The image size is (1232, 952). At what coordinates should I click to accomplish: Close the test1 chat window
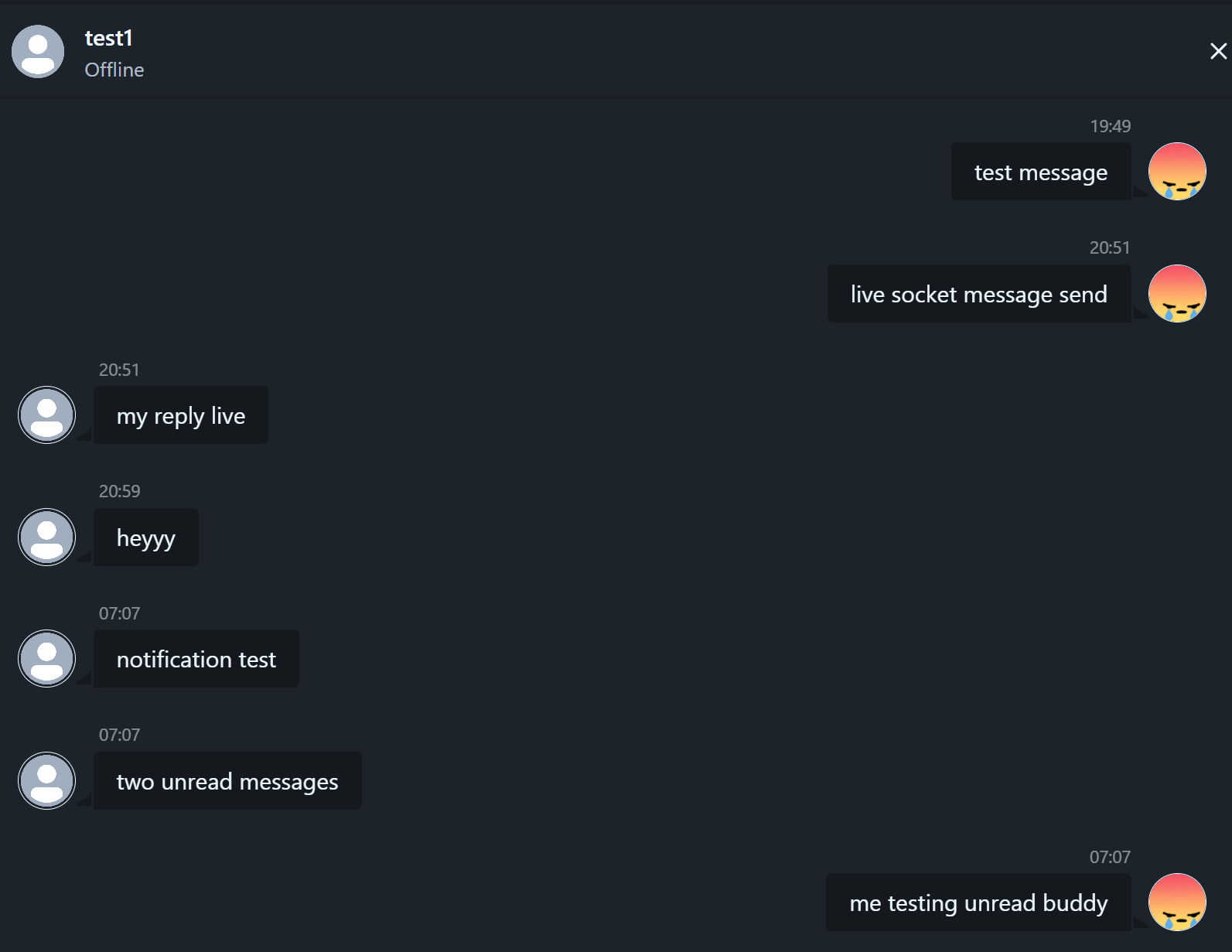(1218, 51)
